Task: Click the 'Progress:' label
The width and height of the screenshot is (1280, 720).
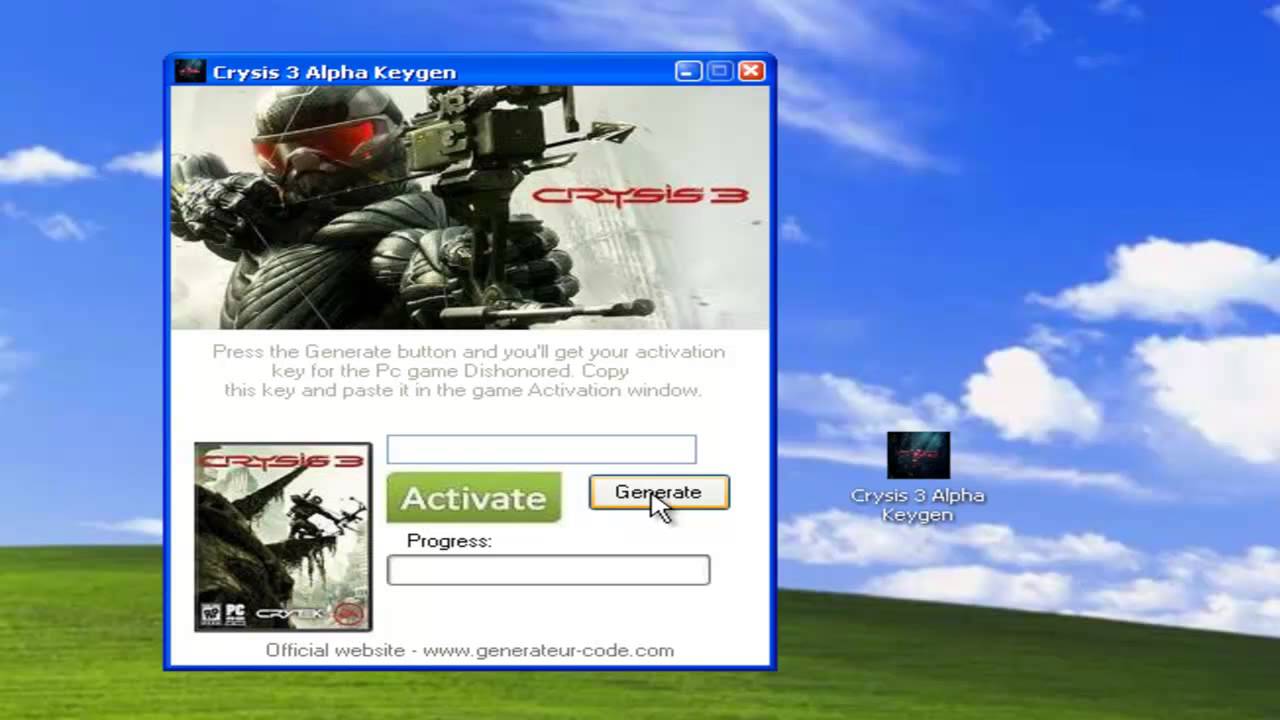Action: coord(449,541)
